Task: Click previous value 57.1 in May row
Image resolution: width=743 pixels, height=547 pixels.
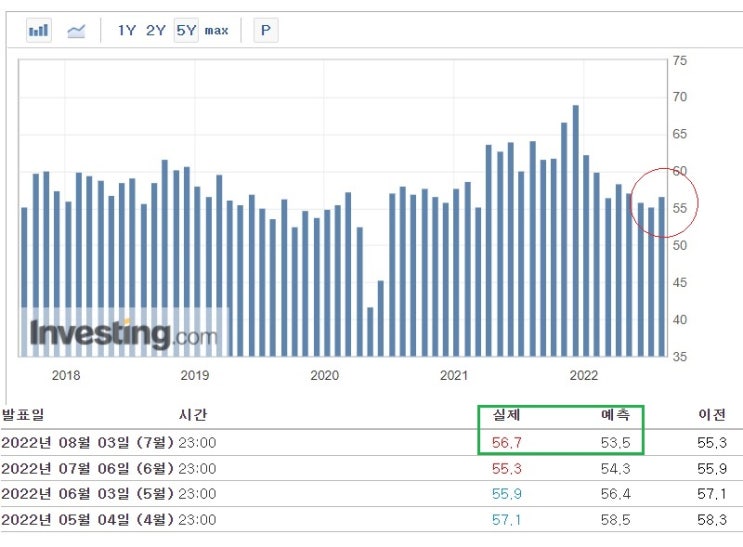Action: [712, 494]
